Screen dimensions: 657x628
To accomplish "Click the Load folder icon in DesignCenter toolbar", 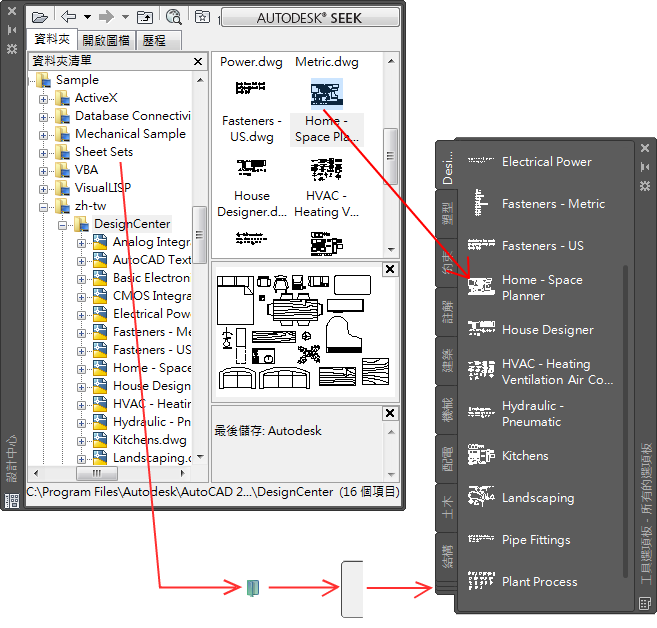I will (x=40, y=18).
